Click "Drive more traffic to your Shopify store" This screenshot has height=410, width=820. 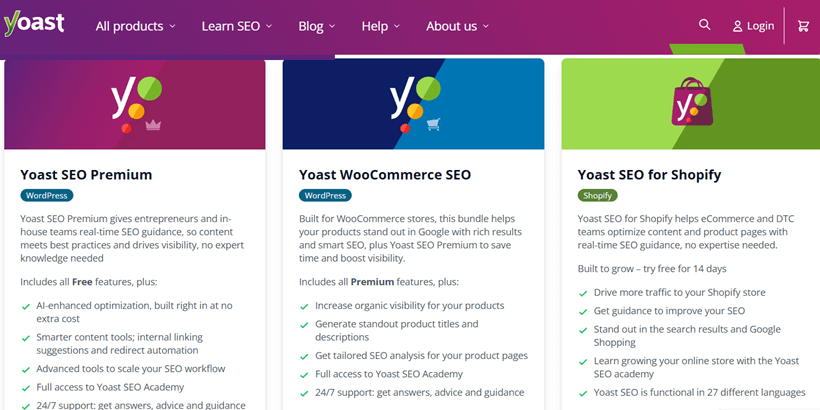click(679, 292)
